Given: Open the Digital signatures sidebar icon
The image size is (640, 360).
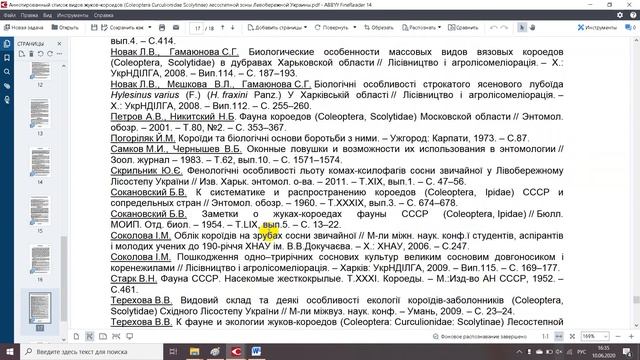Looking at the screenshot, I should tap(7, 100).
